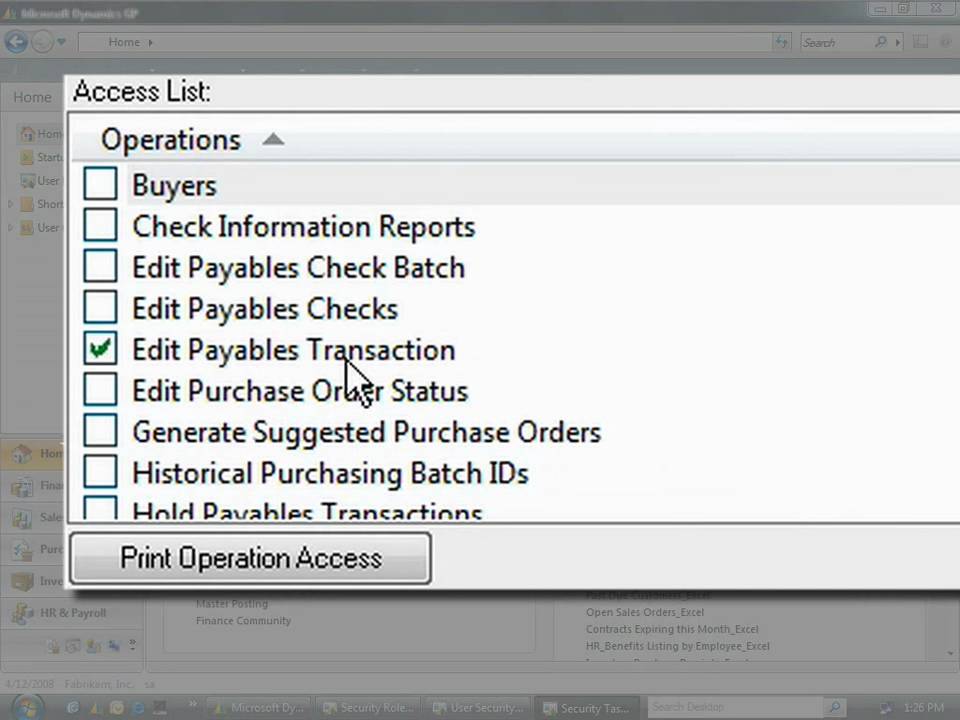Open Contracts Expiring this Month_Excel
Image resolution: width=960 pixels, height=720 pixels.
(672, 629)
